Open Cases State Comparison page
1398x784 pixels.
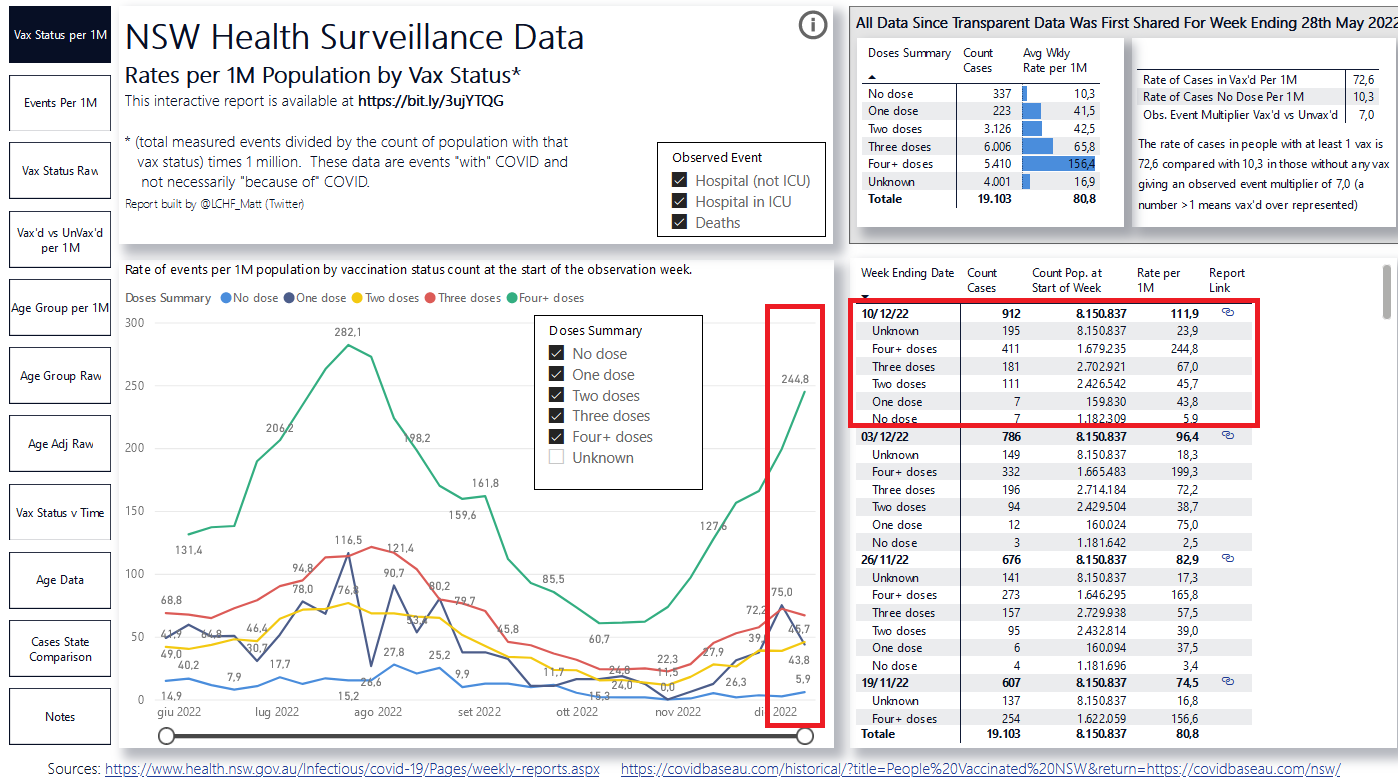[x=60, y=649]
